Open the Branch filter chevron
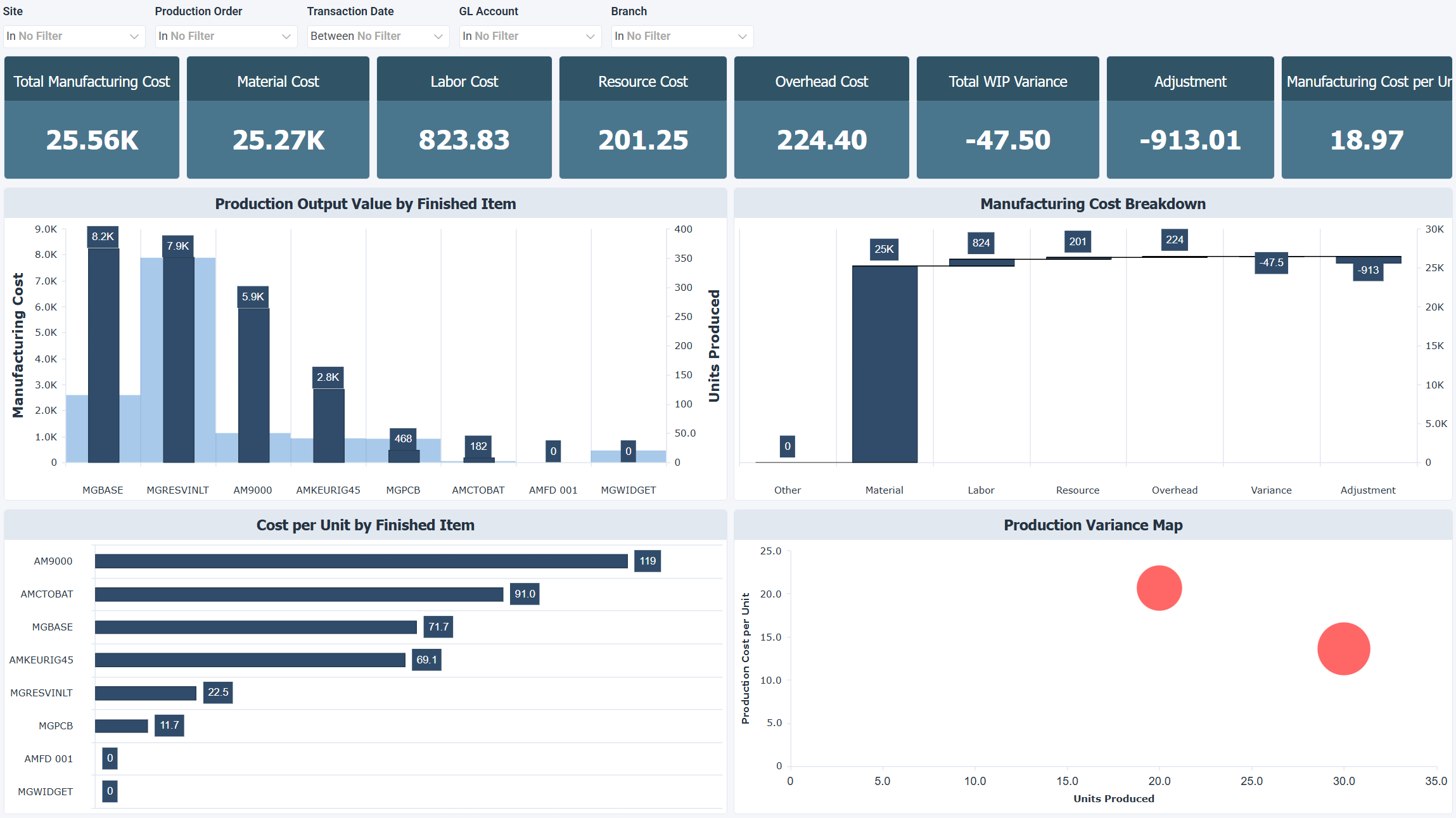 (742, 36)
